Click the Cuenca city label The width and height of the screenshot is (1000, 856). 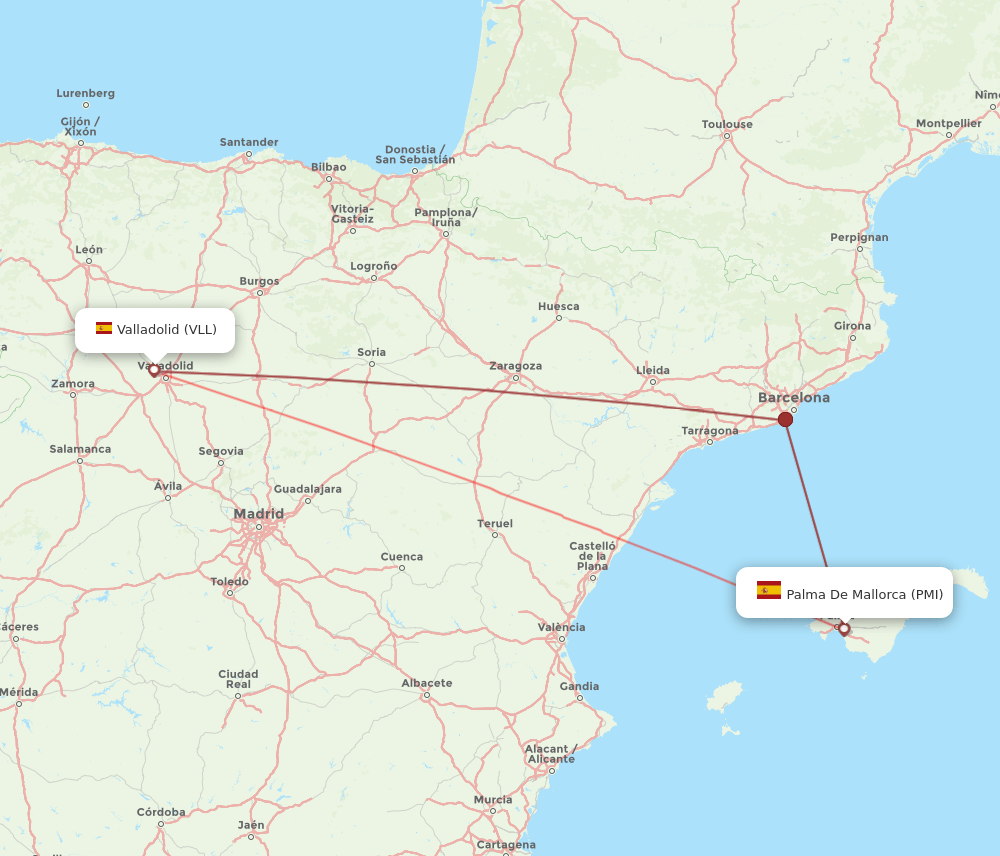[402, 556]
